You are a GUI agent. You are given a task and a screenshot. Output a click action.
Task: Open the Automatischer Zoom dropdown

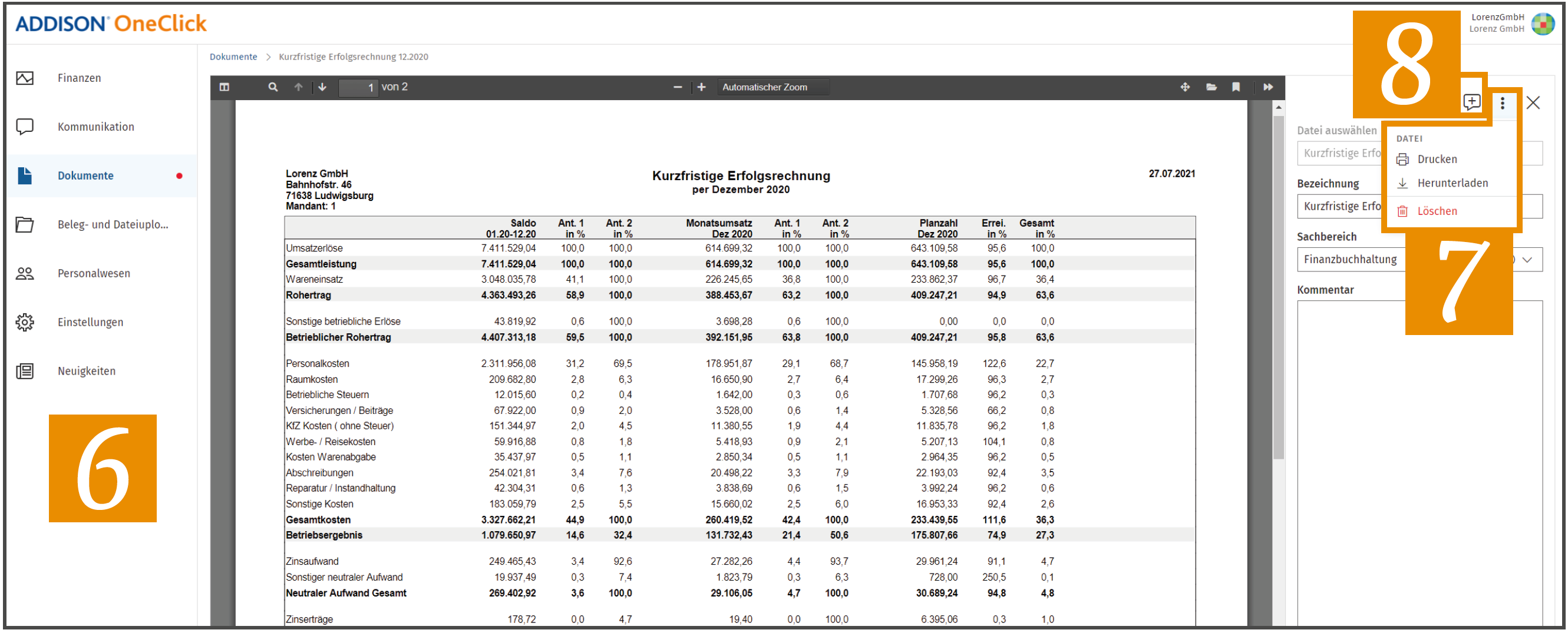pos(773,87)
